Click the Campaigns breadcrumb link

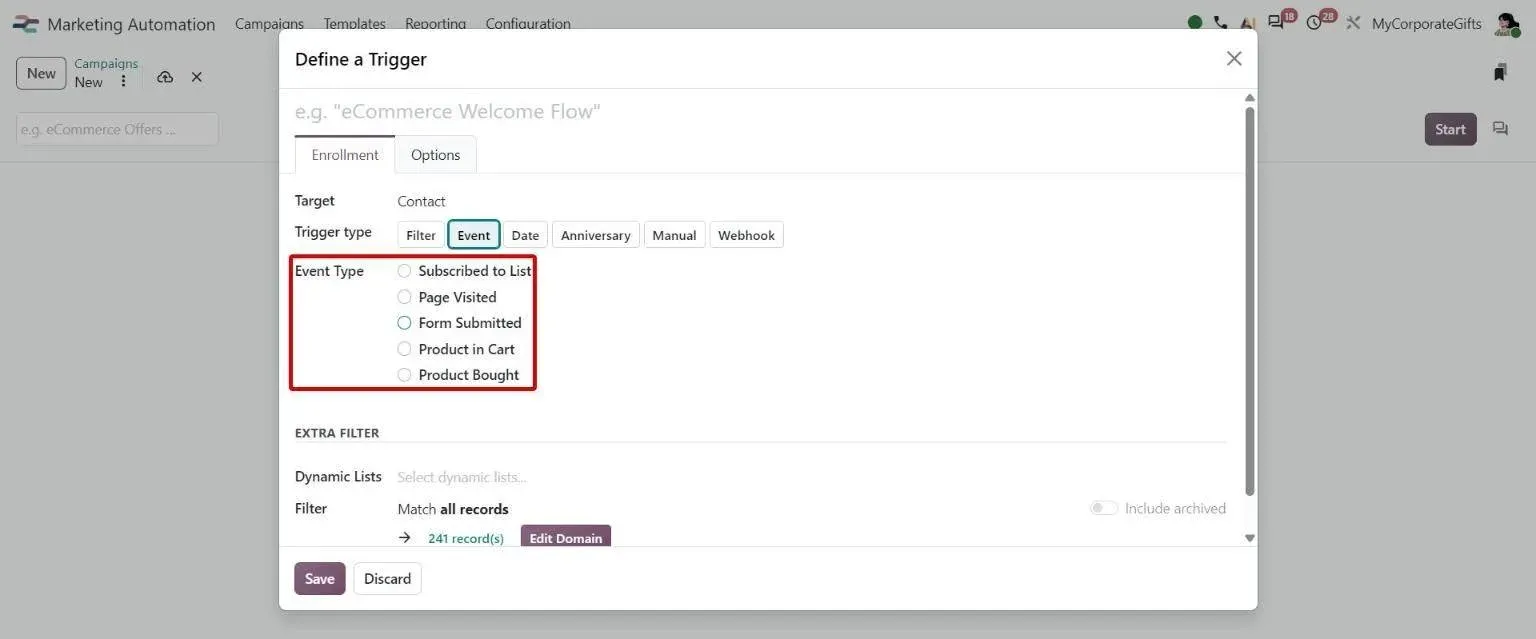tap(106, 63)
